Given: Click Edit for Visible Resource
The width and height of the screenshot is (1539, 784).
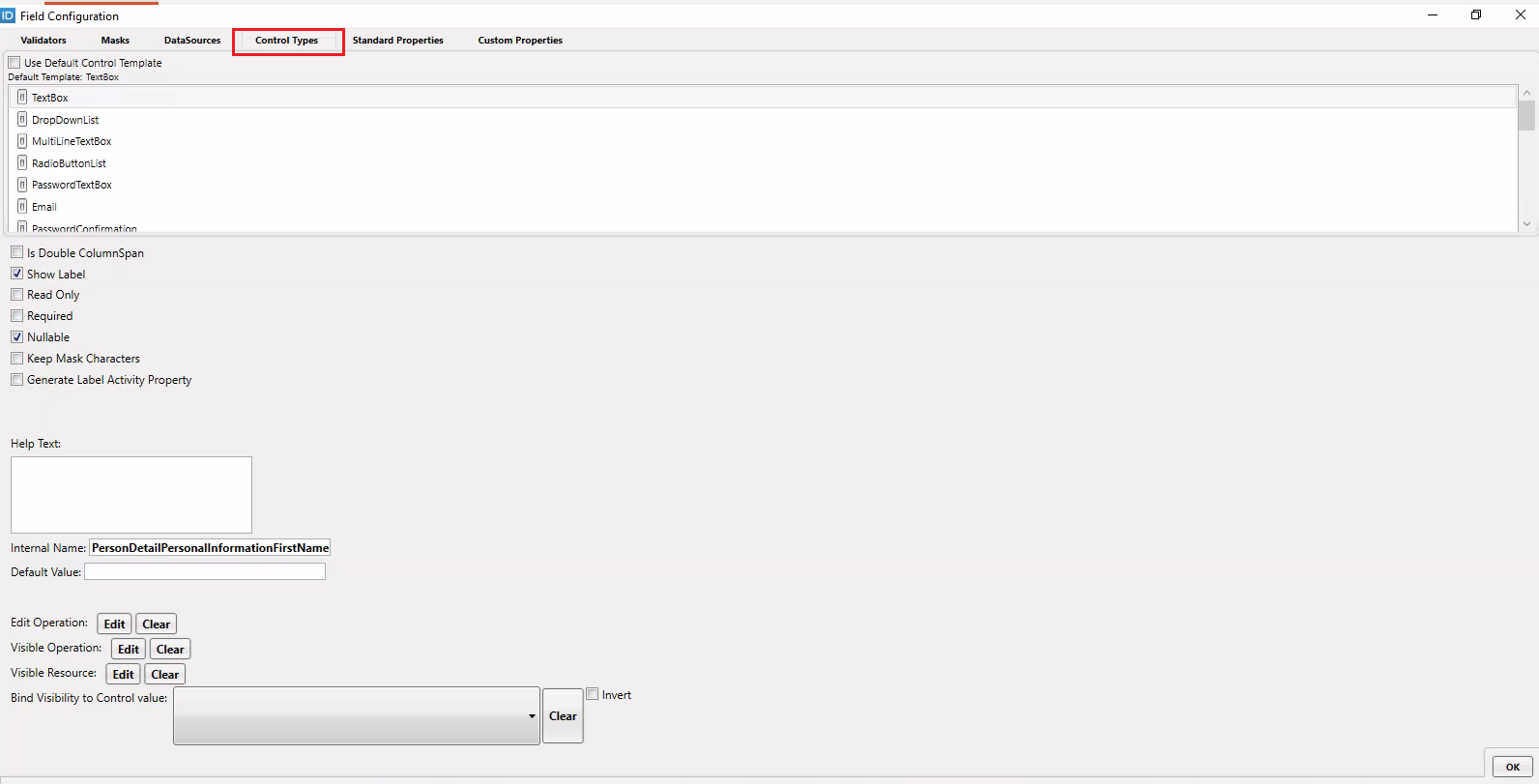Looking at the screenshot, I should coord(123,675).
